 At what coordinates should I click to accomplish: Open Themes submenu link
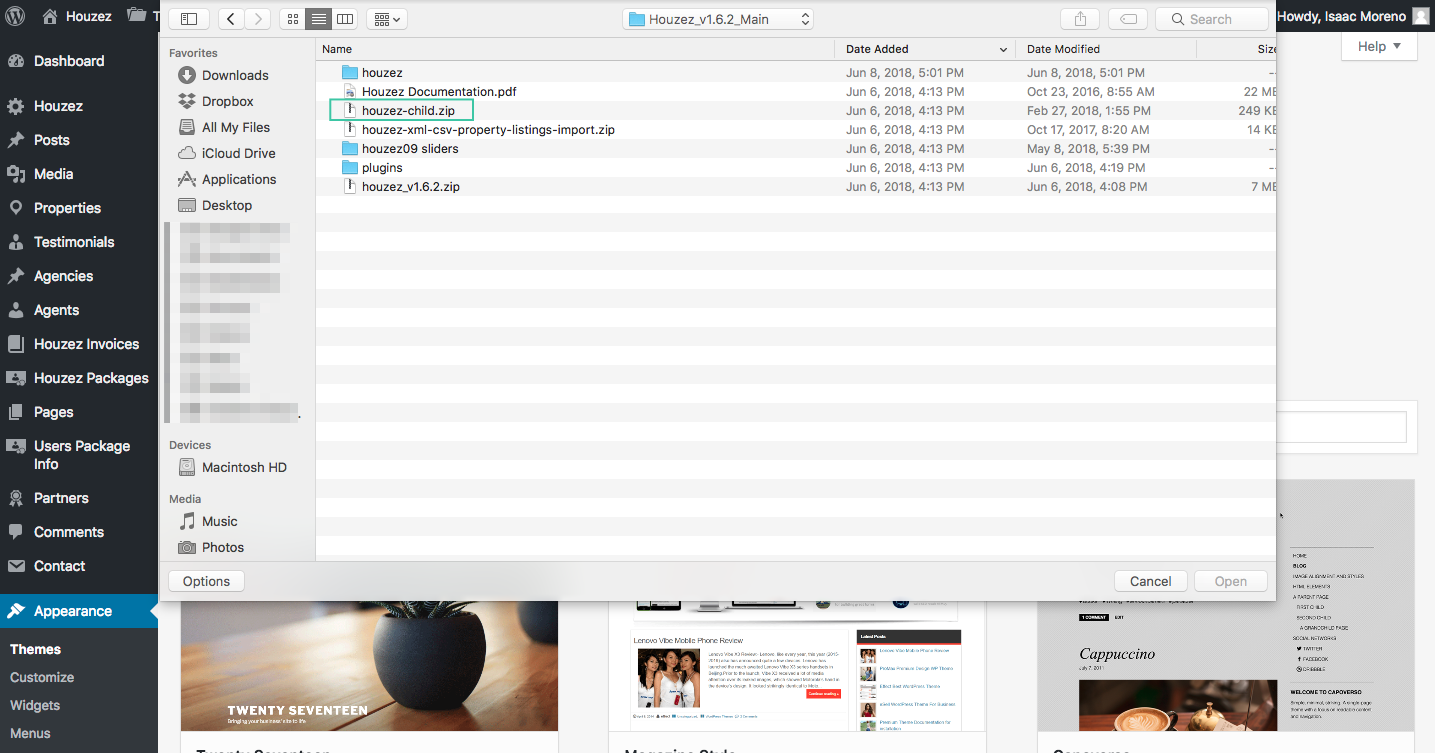(x=35, y=649)
